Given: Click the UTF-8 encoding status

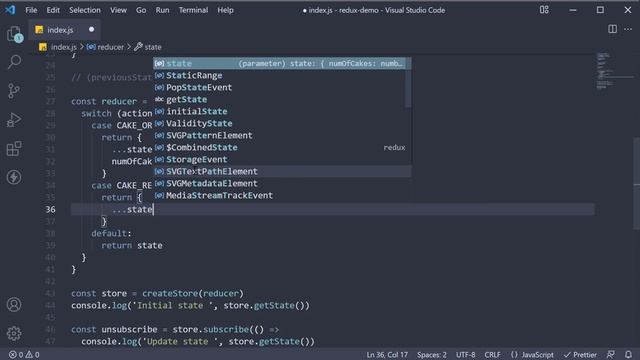Looking at the screenshot, I should coord(466,354).
